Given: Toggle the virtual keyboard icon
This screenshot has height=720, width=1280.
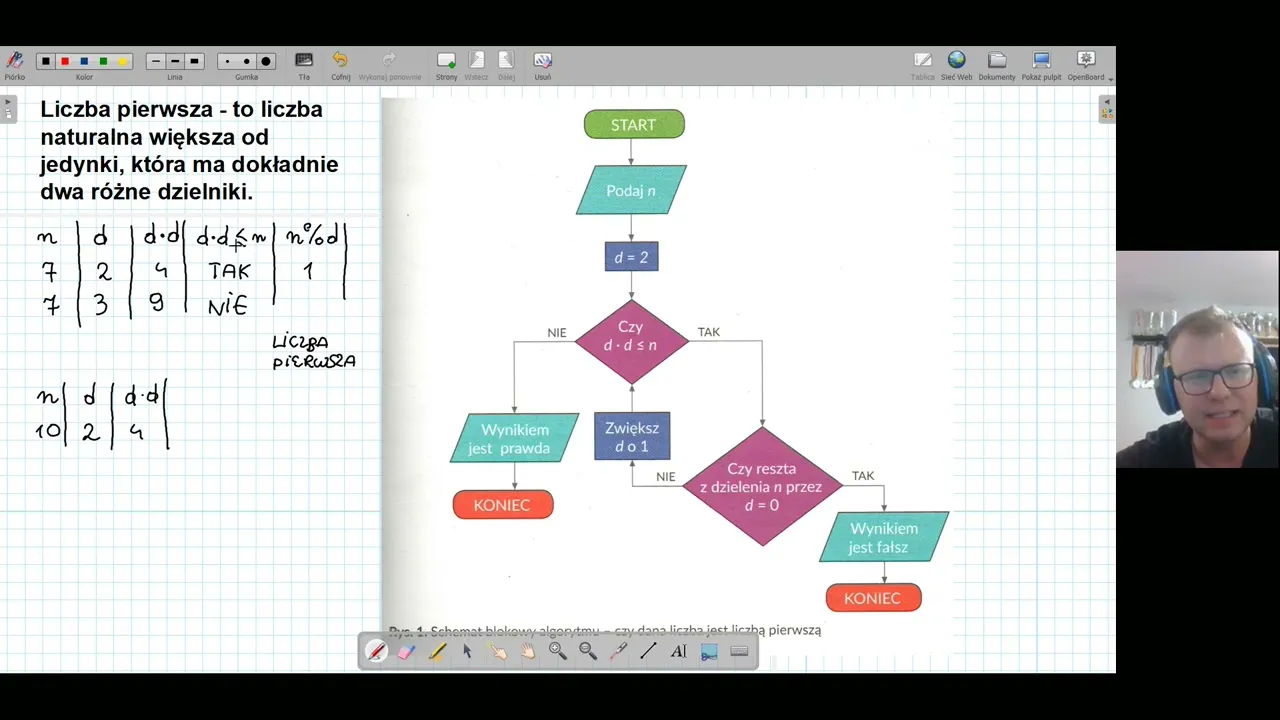Looking at the screenshot, I should click(740, 652).
